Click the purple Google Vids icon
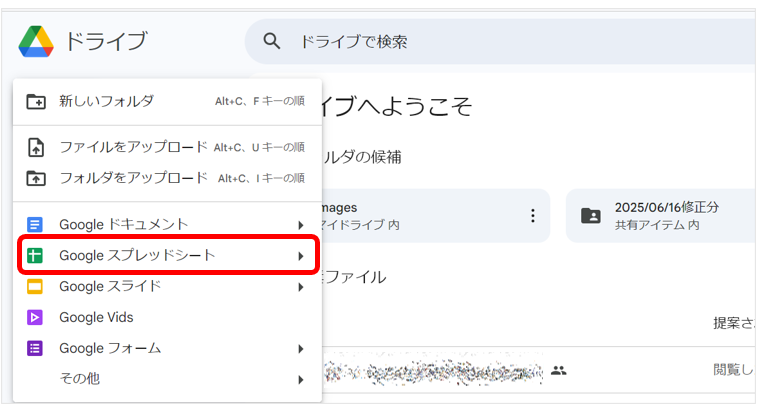Image resolution: width=760 pixels, height=410 pixels. point(35,317)
